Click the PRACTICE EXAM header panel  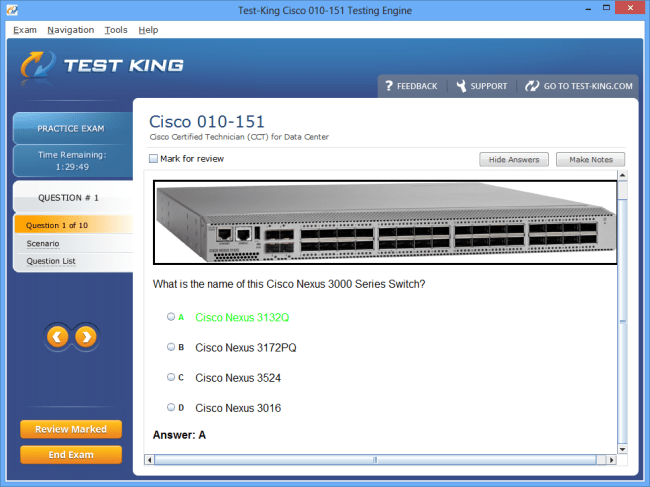(73, 128)
